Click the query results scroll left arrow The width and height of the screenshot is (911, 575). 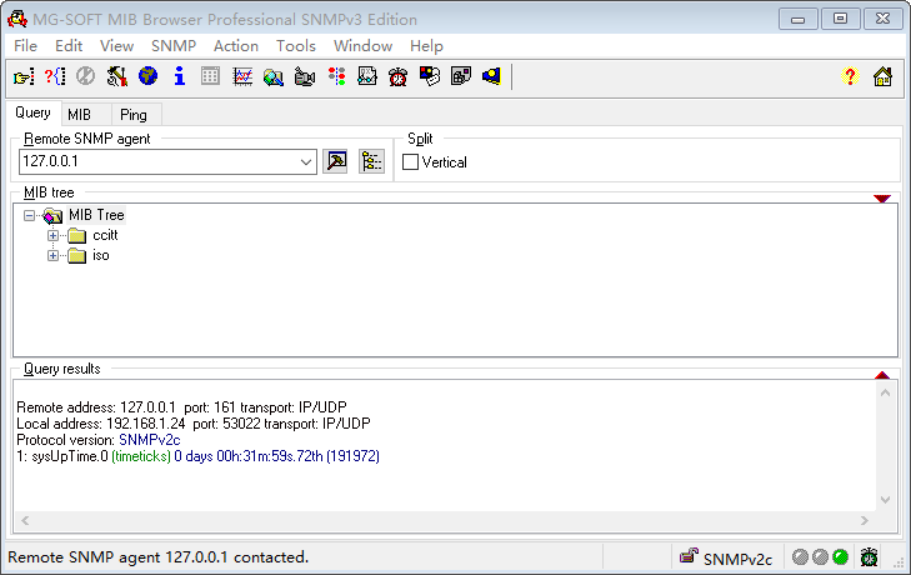(x=25, y=520)
